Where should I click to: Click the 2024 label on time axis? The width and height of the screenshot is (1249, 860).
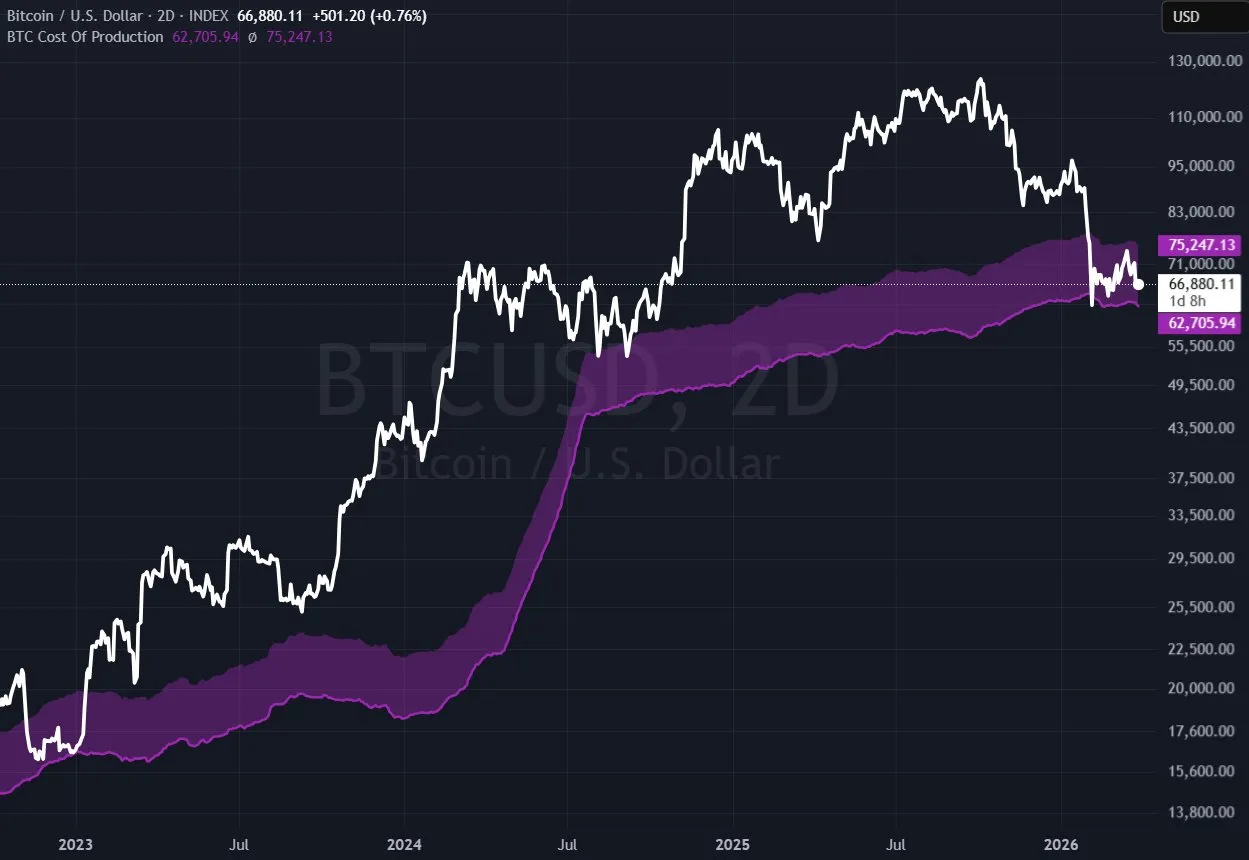403,845
